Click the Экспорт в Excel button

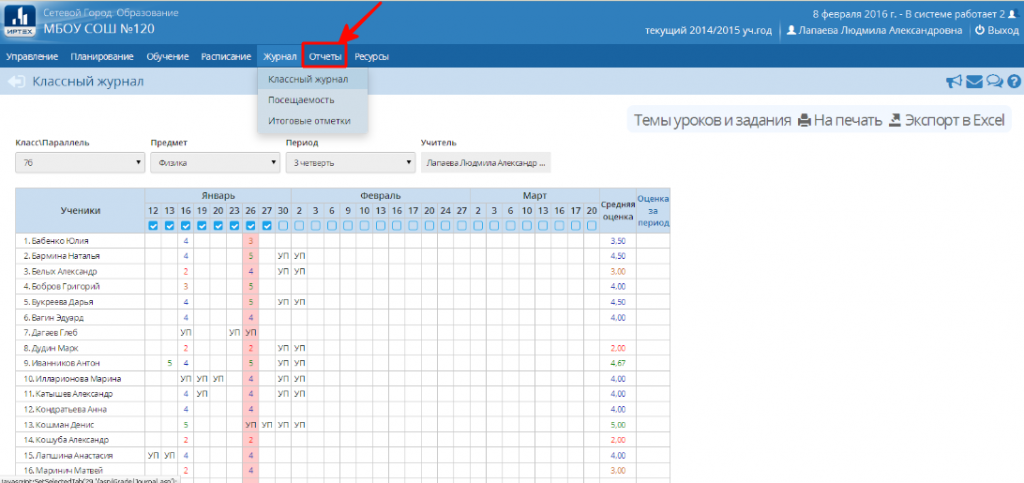point(946,121)
